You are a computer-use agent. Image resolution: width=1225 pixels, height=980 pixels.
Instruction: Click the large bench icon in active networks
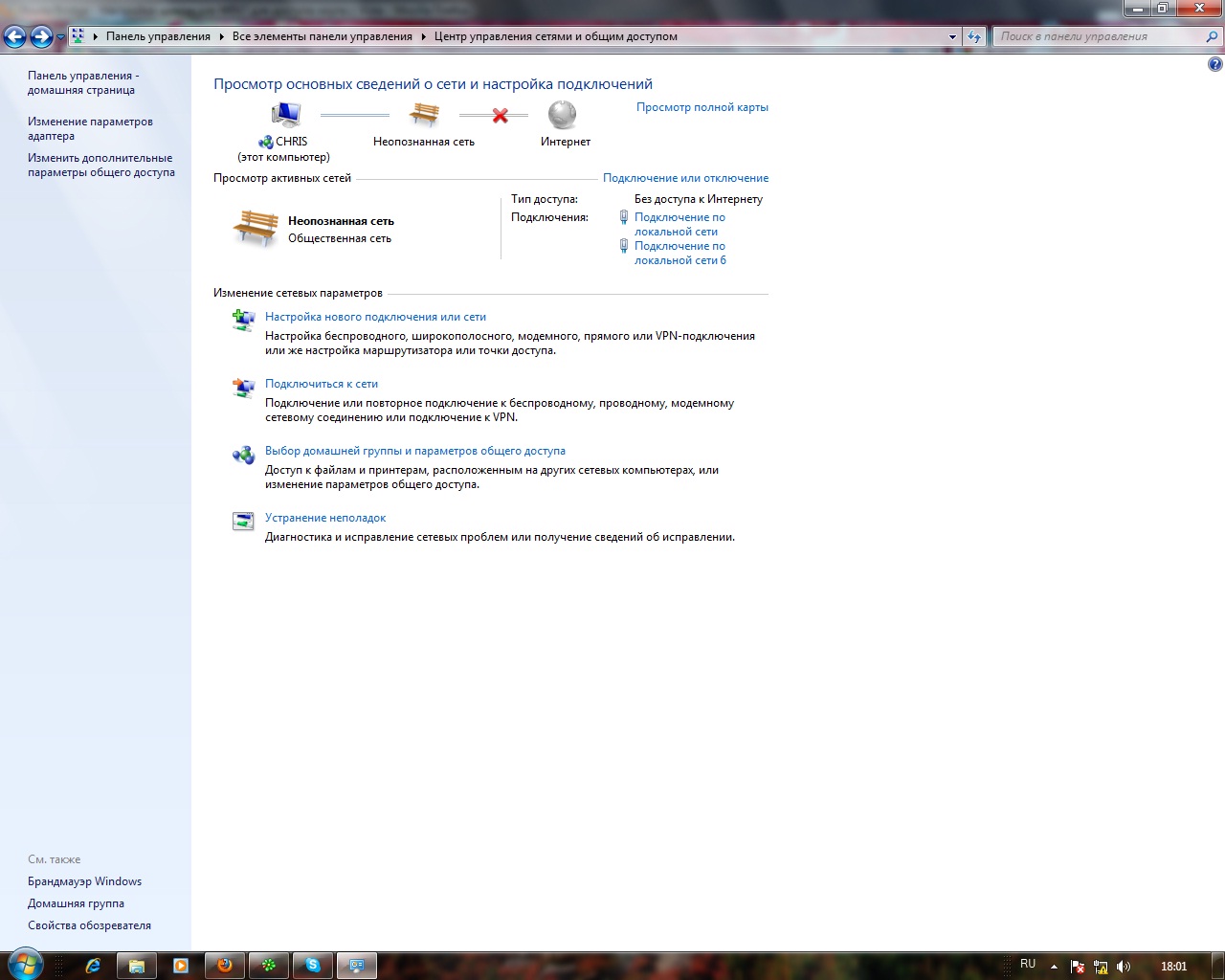pos(256,228)
